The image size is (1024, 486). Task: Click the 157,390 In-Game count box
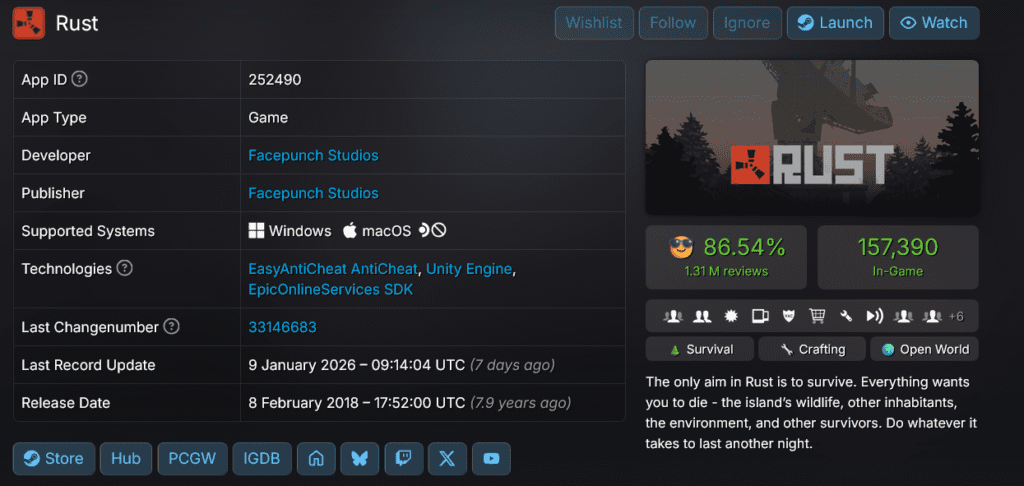[898, 257]
